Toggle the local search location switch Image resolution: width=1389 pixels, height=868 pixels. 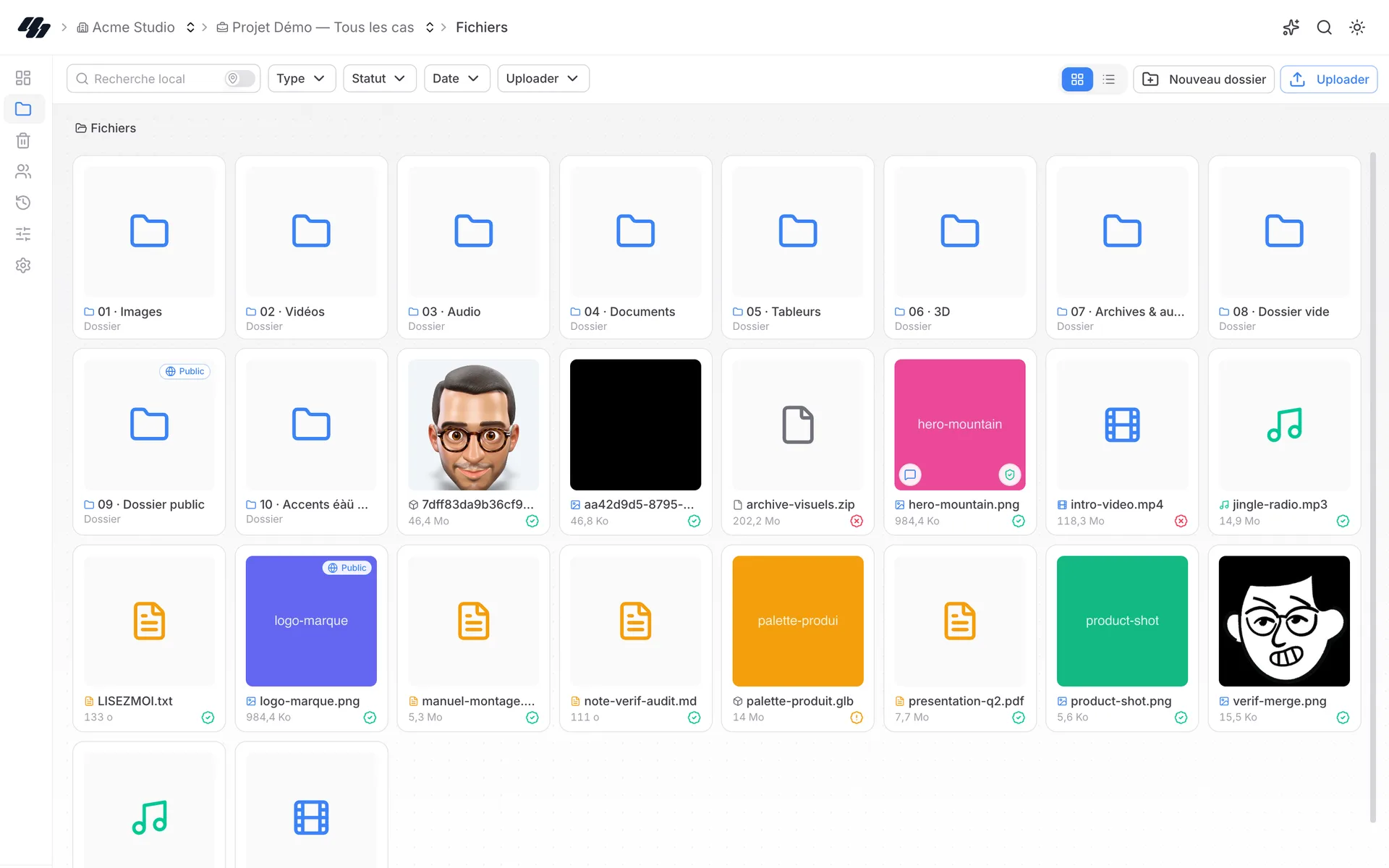pos(239,78)
